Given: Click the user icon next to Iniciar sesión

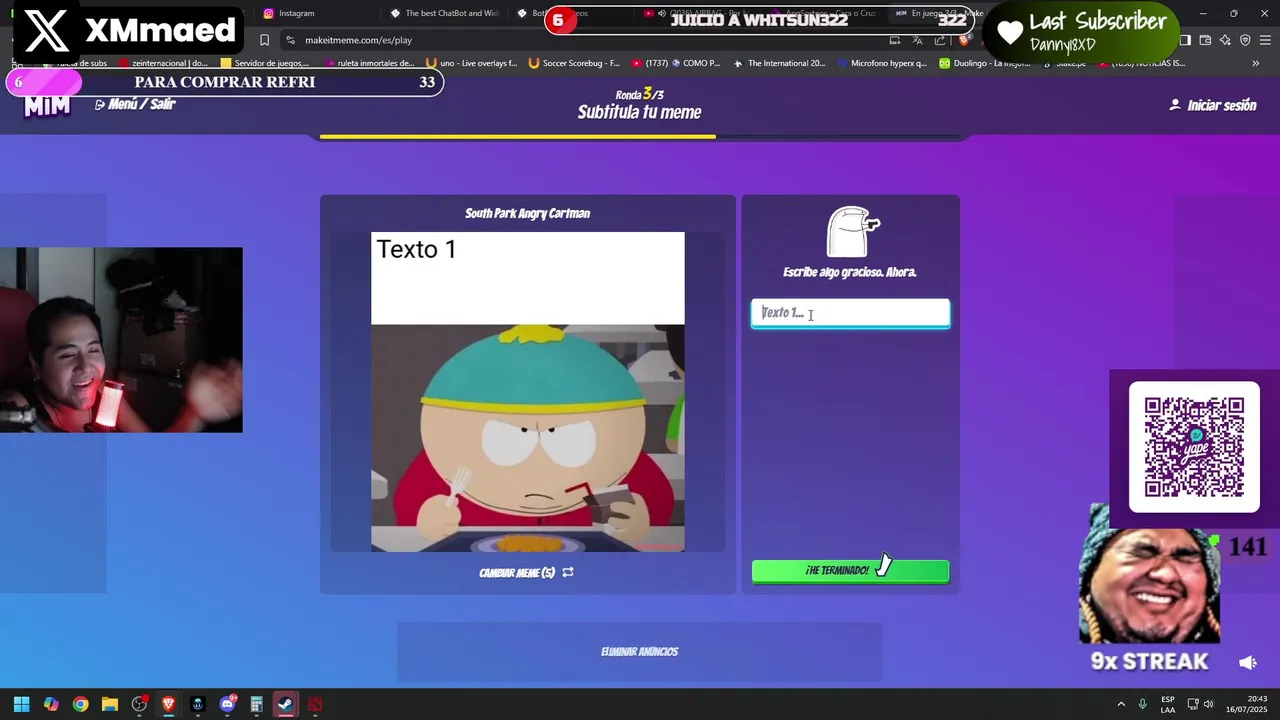Looking at the screenshot, I should tap(1175, 105).
